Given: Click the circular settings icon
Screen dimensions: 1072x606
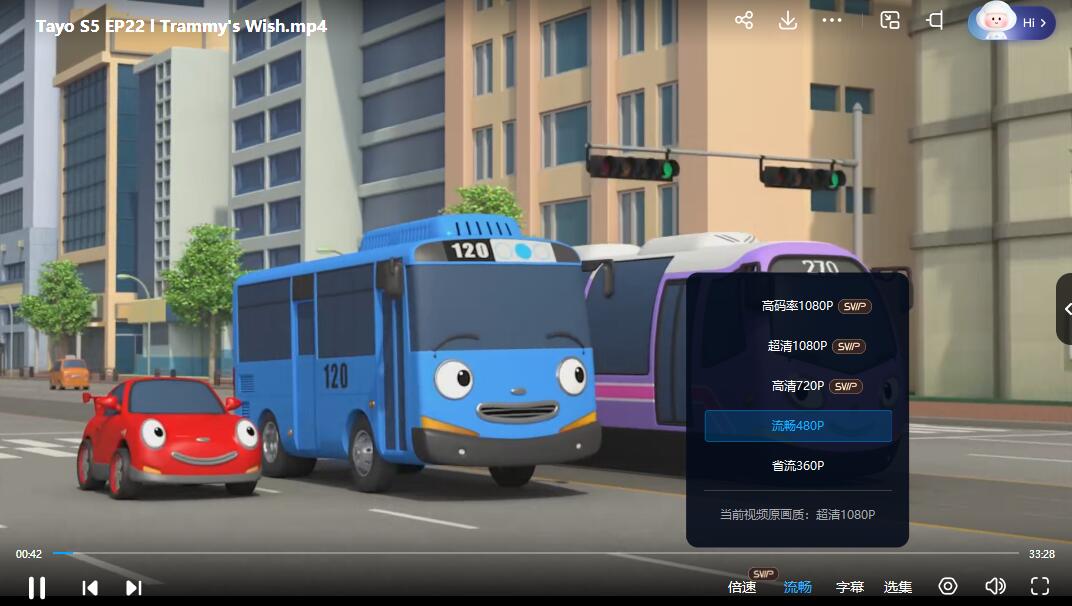Looking at the screenshot, I should (x=948, y=586).
